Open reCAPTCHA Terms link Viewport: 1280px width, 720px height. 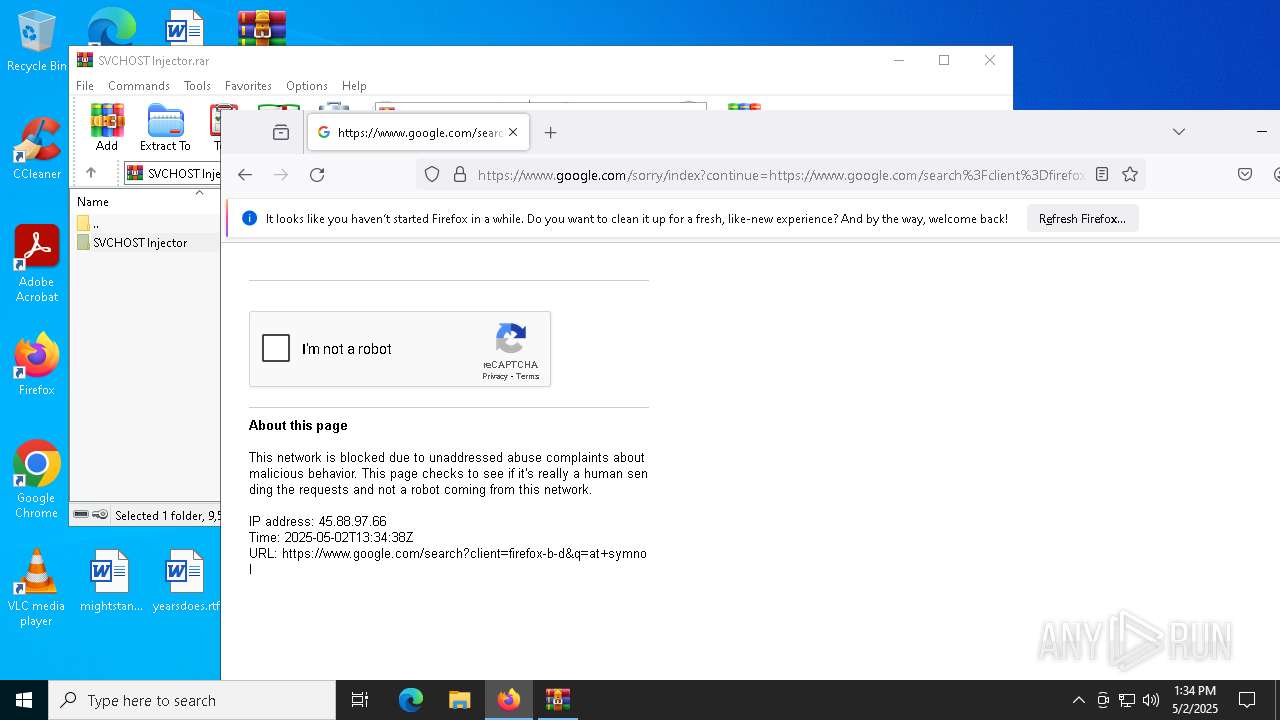pyautogui.click(x=528, y=376)
